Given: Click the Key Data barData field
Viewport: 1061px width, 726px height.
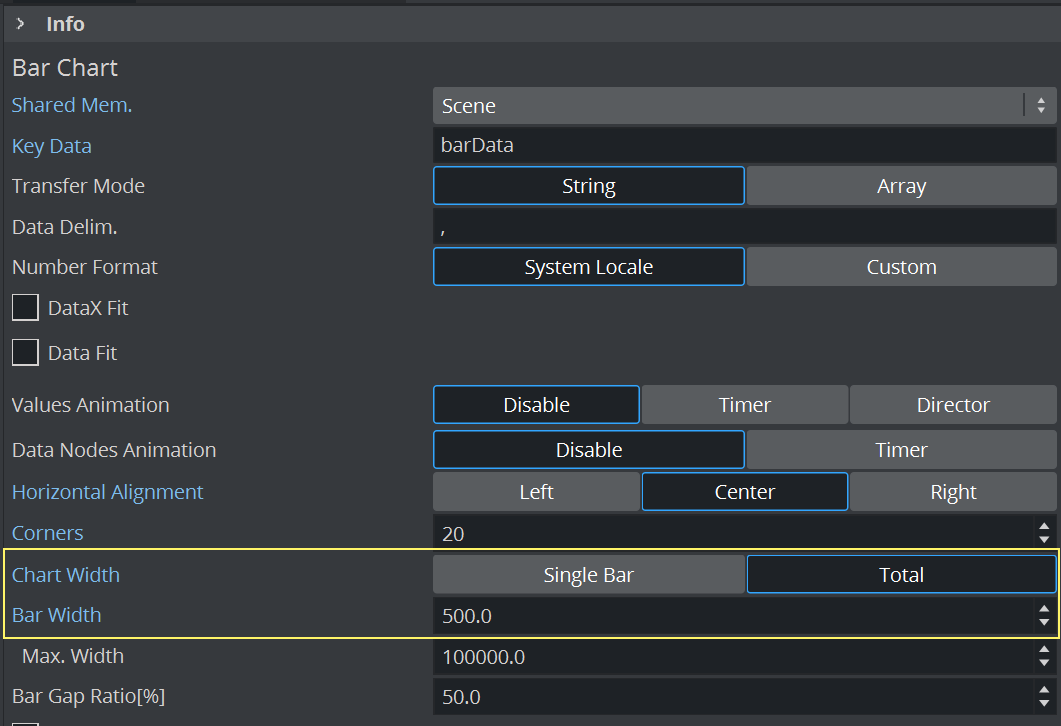Looking at the screenshot, I should tap(744, 146).
